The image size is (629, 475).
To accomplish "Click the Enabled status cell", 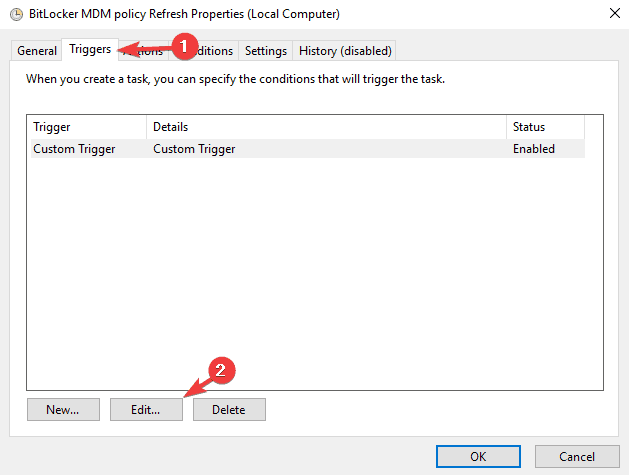I will point(534,149).
